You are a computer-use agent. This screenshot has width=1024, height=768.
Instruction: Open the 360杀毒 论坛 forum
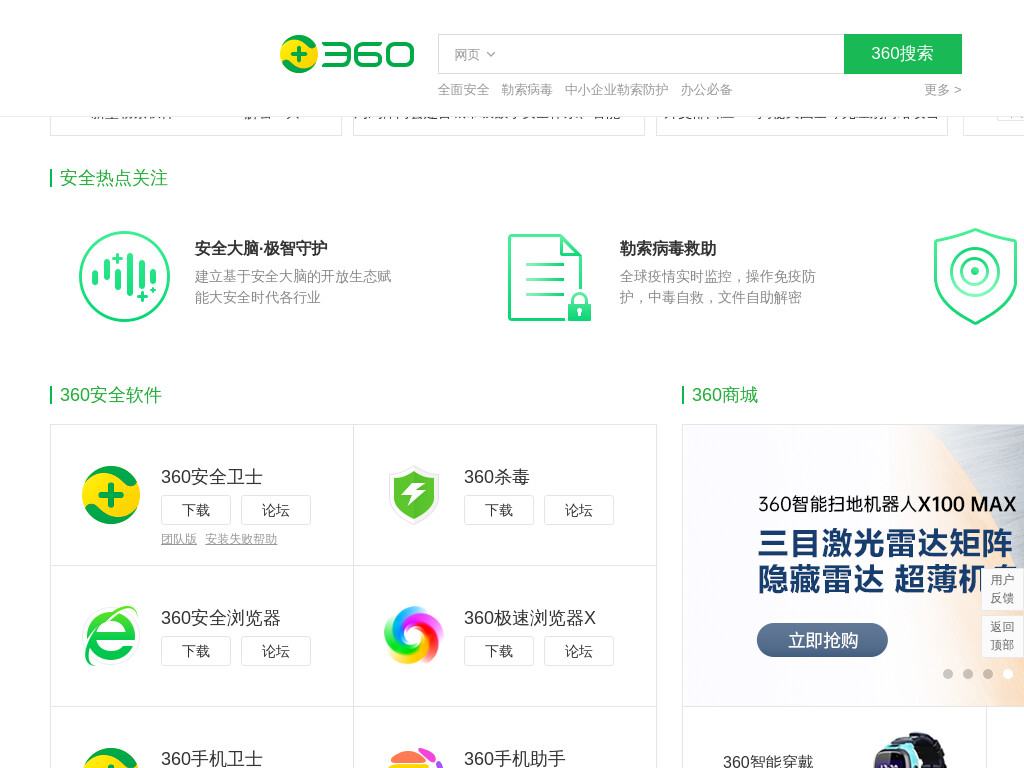click(x=579, y=510)
